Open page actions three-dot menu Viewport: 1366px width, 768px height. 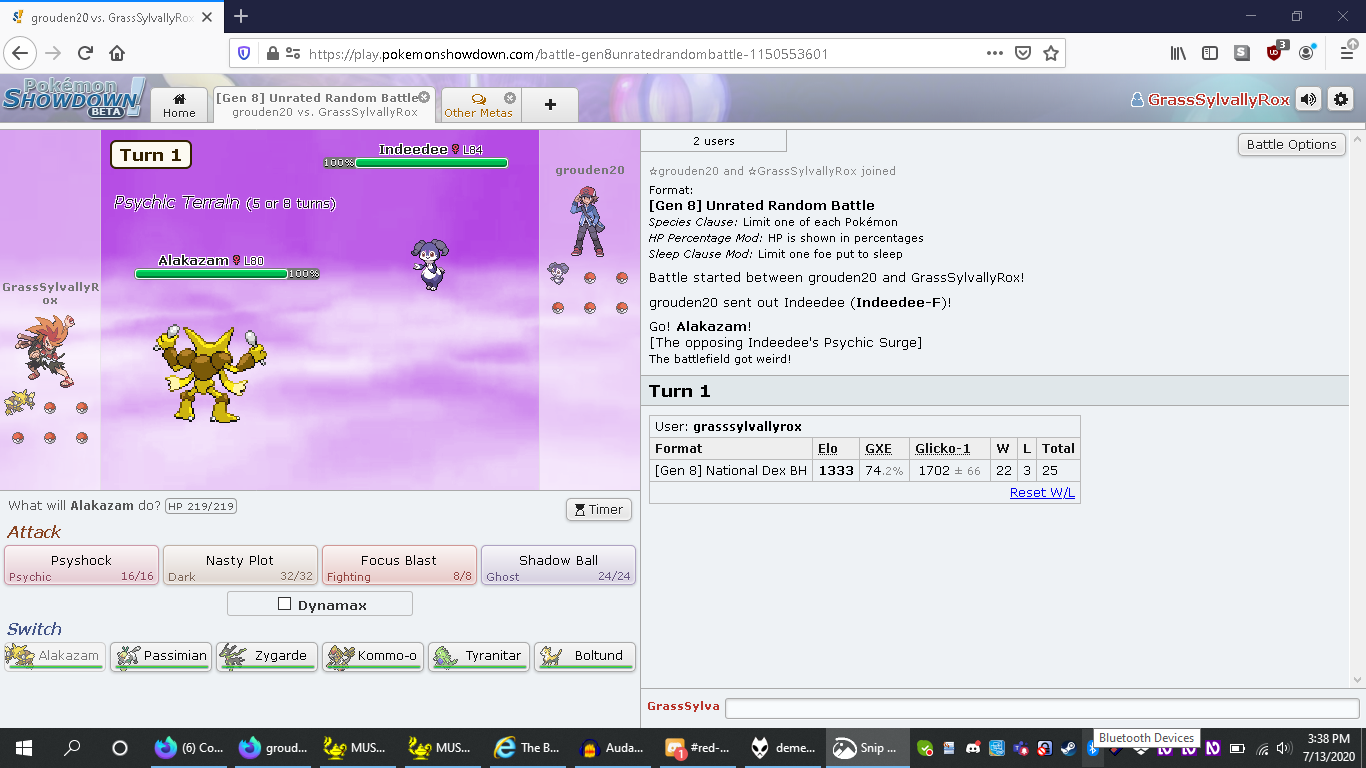click(x=994, y=53)
